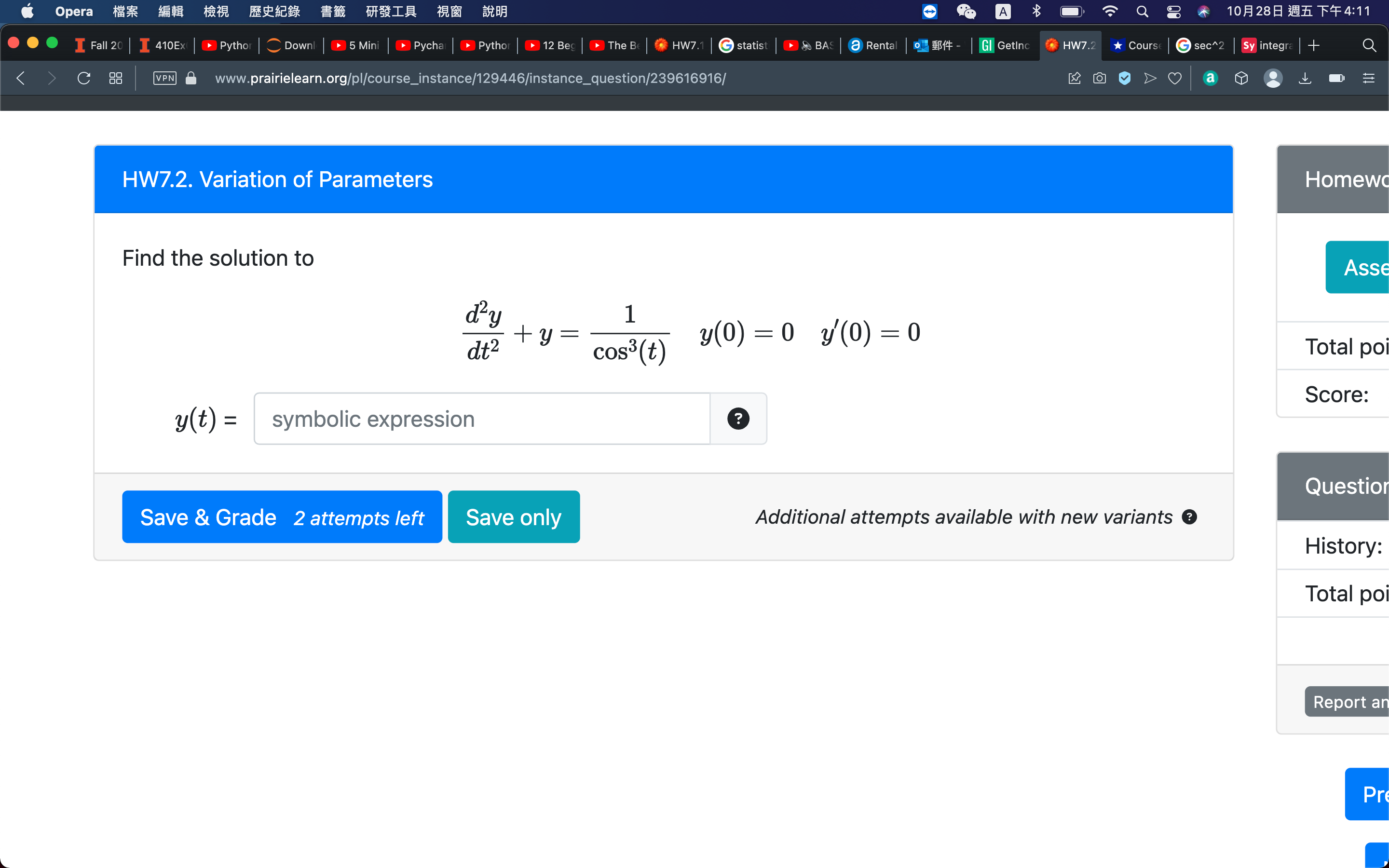Screen dimensions: 1389x868
Task: Click the snapshot camera icon
Action: pyautogui.click(x=1099, y=78)
